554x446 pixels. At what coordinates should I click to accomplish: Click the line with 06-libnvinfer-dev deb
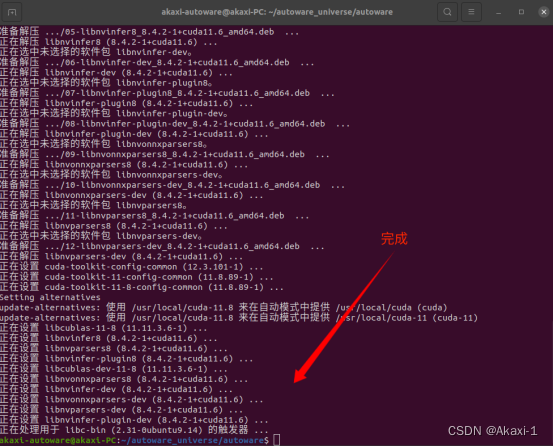click(x=157, y=63)
